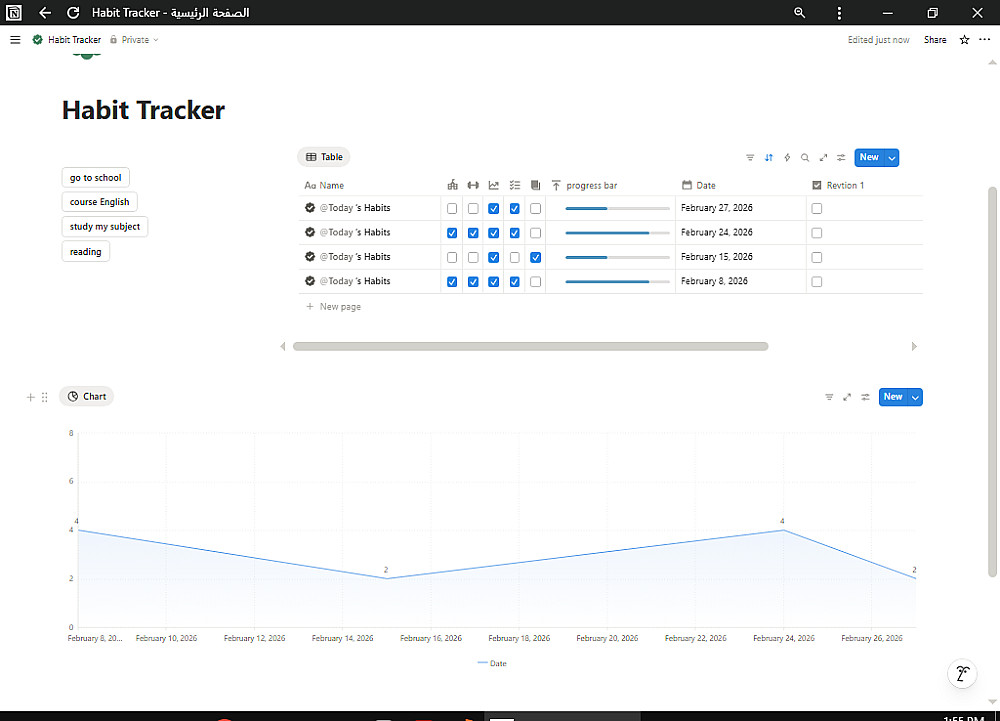Viewport: 1000px width, 721px height.
Task: Select the Table view tab
Action: coord(324,157)
